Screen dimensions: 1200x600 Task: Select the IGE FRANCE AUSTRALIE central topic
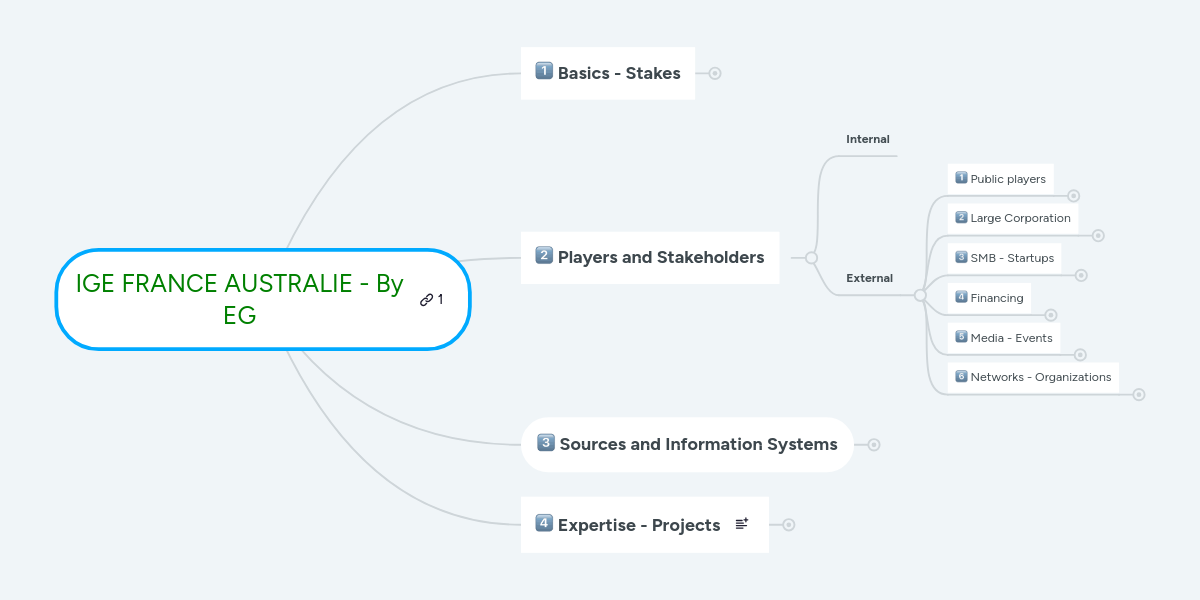pyautogui.click(x=240, y=299)
